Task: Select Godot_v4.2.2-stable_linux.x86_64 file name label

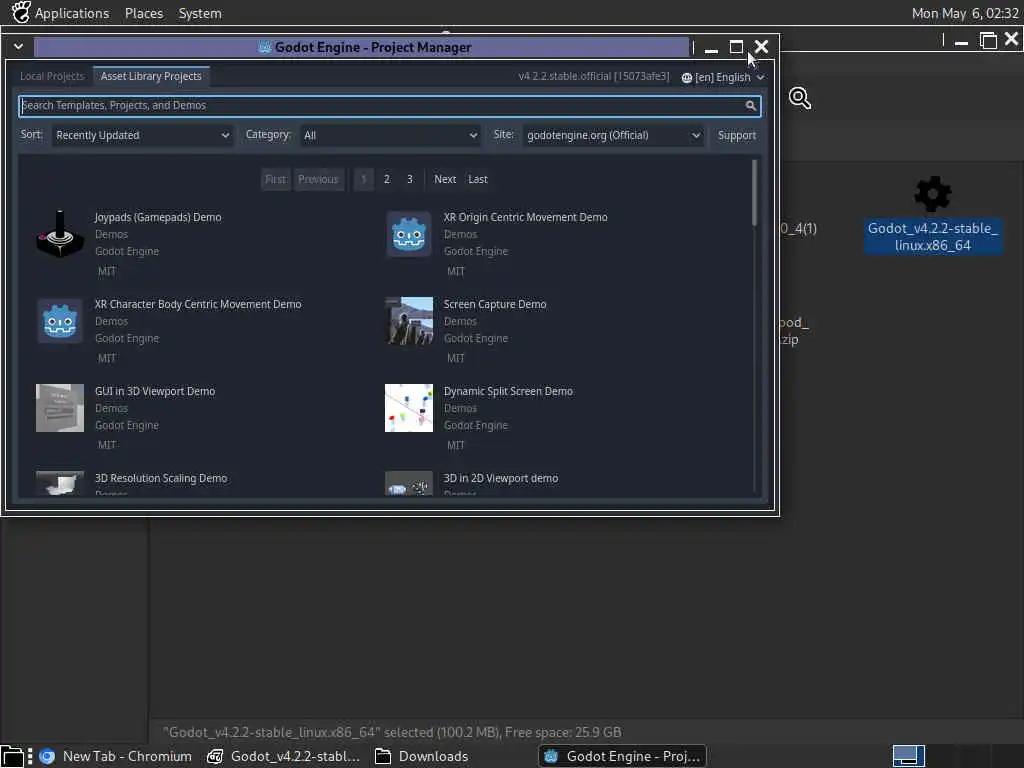Action: [x=933, y=236]
